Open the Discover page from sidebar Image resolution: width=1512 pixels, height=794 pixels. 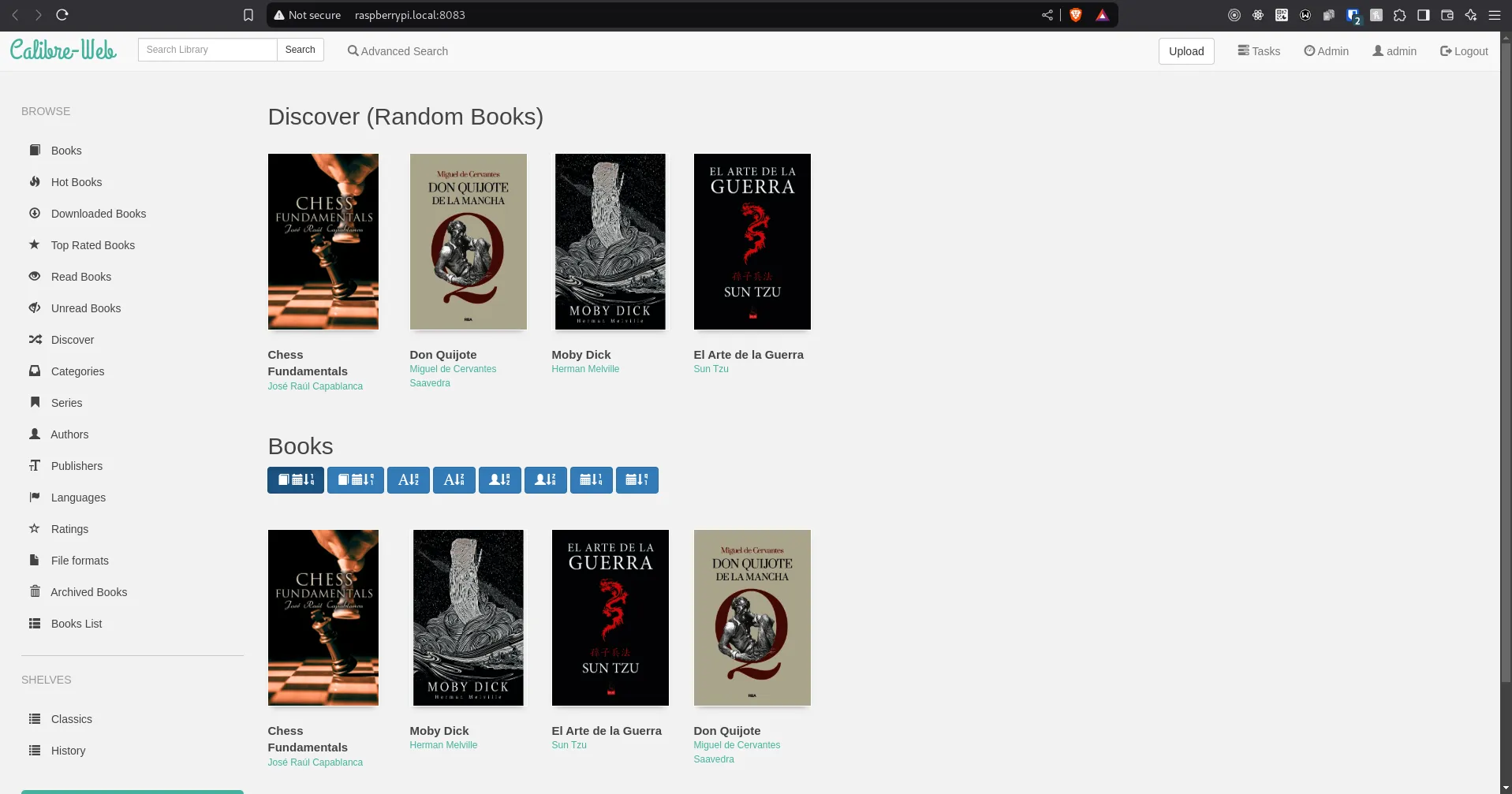72,340
